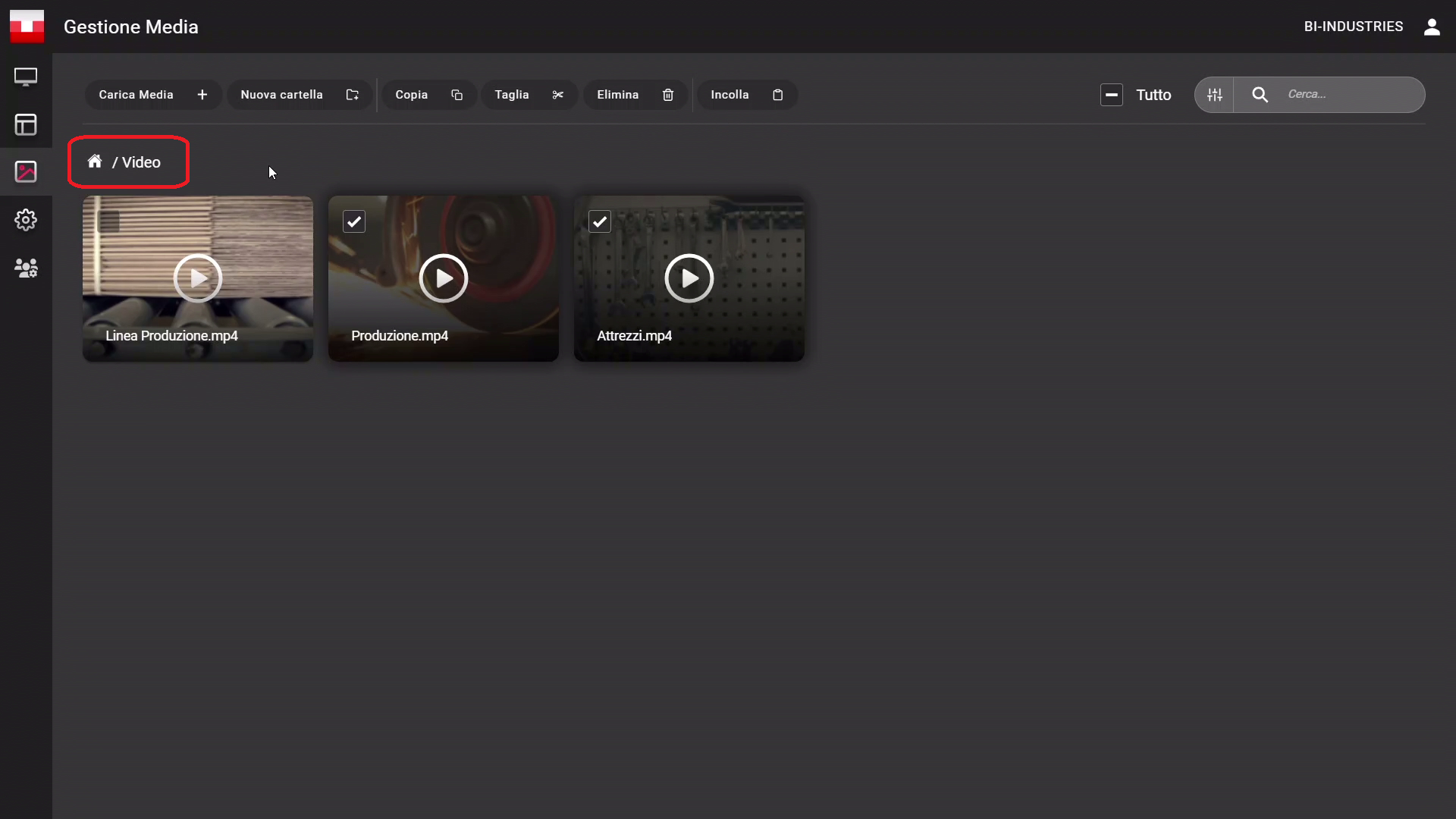Open the displays monitor sidebar icon
Screen dimensions: 1456x819
26,77
